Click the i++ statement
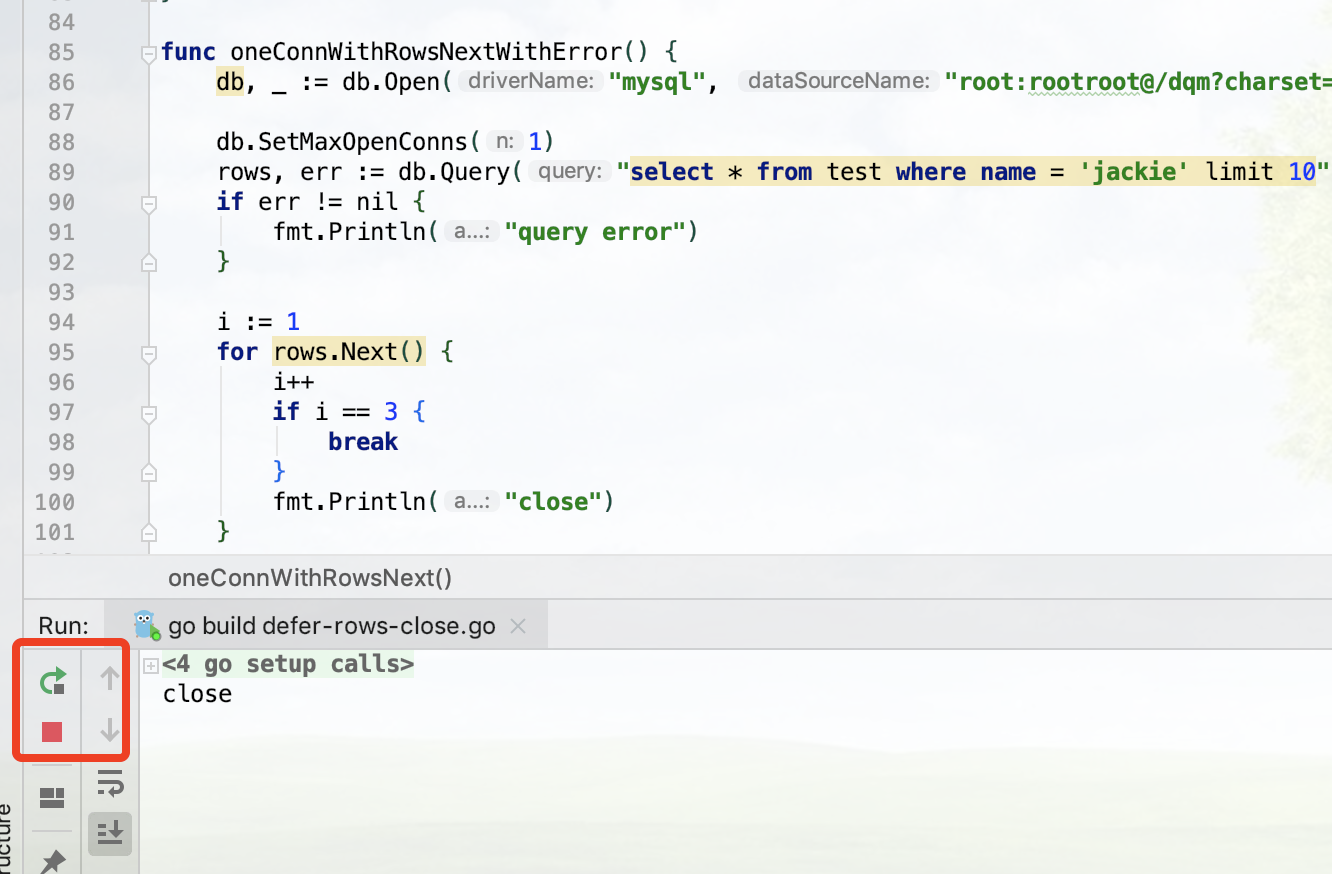Screen dimensions: 1332x874 pos(294,382)
